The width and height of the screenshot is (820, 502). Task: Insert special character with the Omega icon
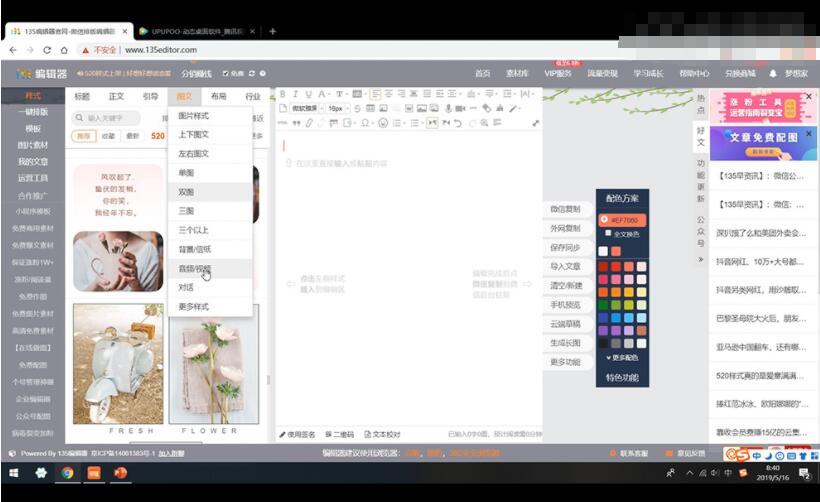(365, 123)
